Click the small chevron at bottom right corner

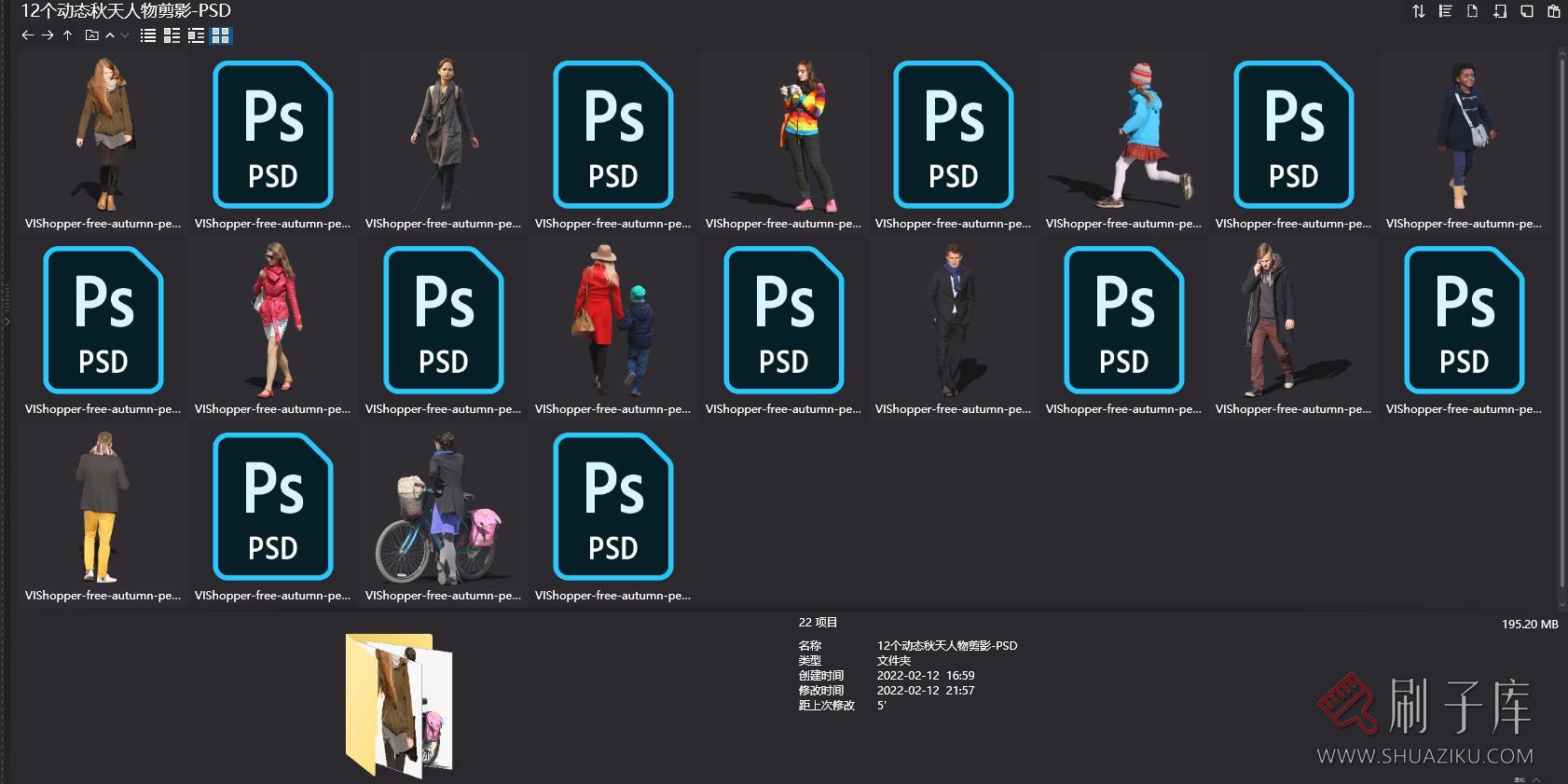coord(1536,778)
